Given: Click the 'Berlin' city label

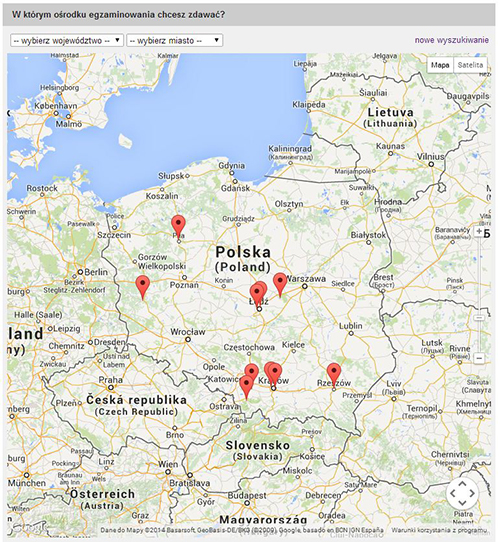Looking at the screenshot, I should (x=96, y=272).
